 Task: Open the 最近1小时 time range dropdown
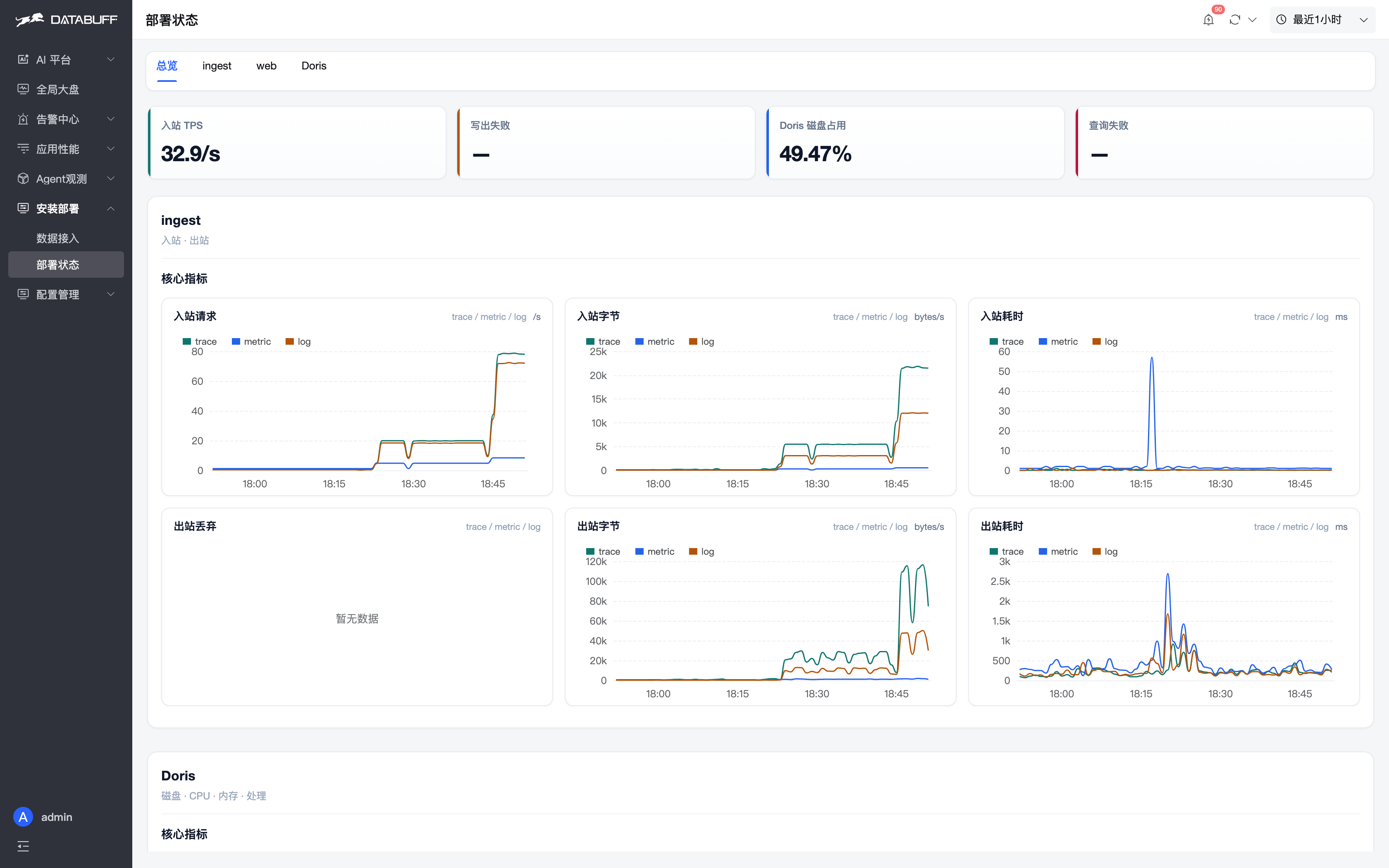[x=1322, y=20]
